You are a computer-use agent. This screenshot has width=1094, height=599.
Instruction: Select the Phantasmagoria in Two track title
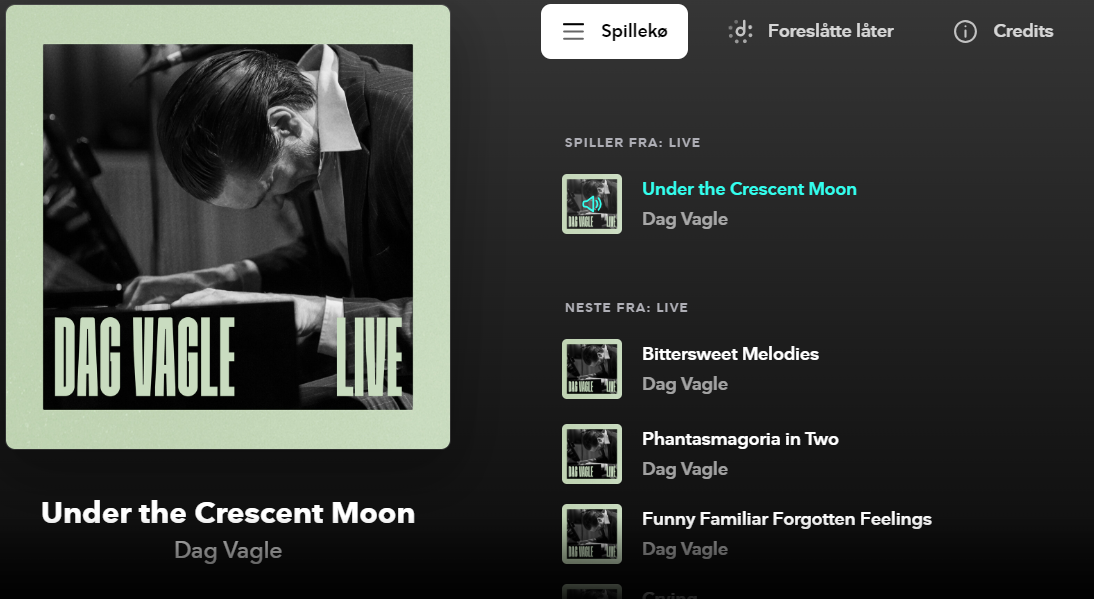740,439
